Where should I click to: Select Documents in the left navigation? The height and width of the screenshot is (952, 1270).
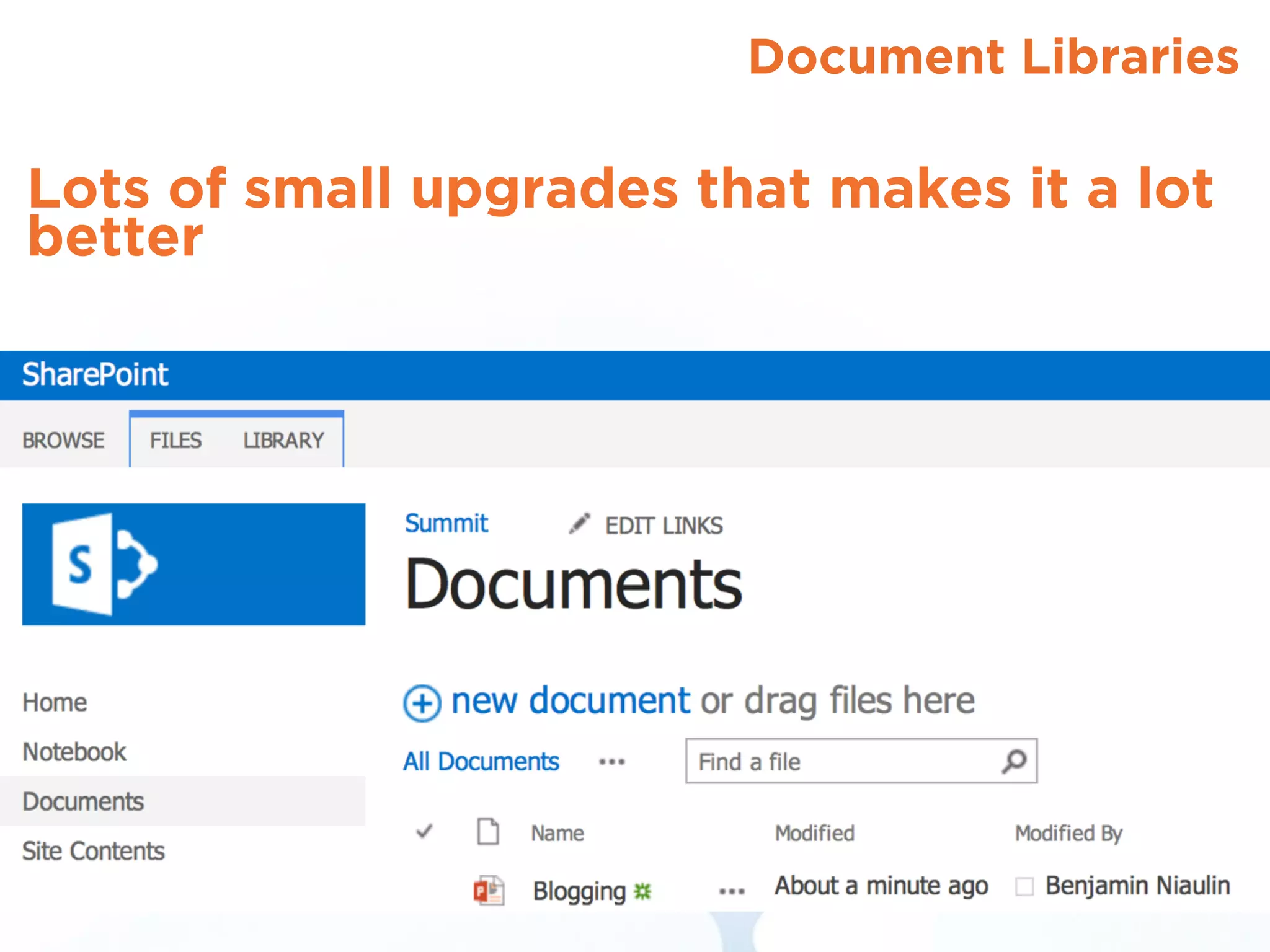[182, 801]
